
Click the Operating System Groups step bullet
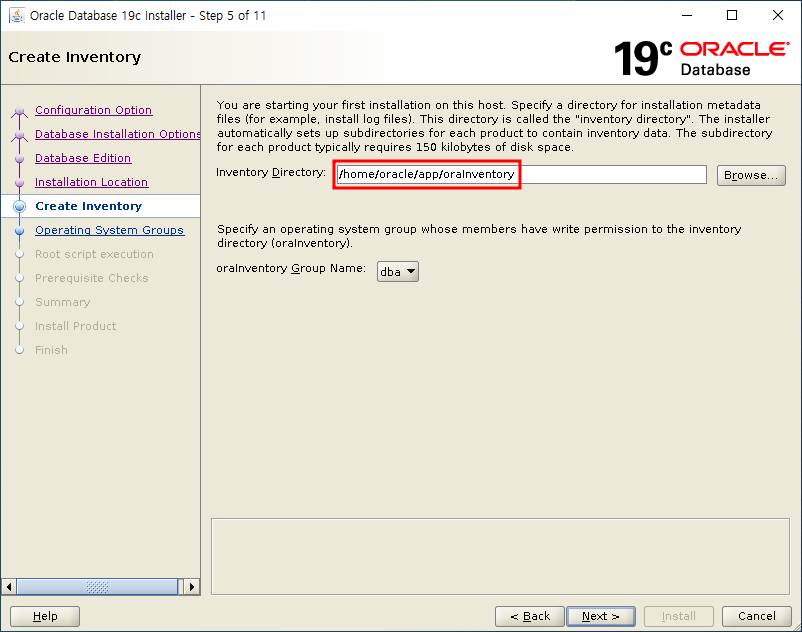point(19,231)
